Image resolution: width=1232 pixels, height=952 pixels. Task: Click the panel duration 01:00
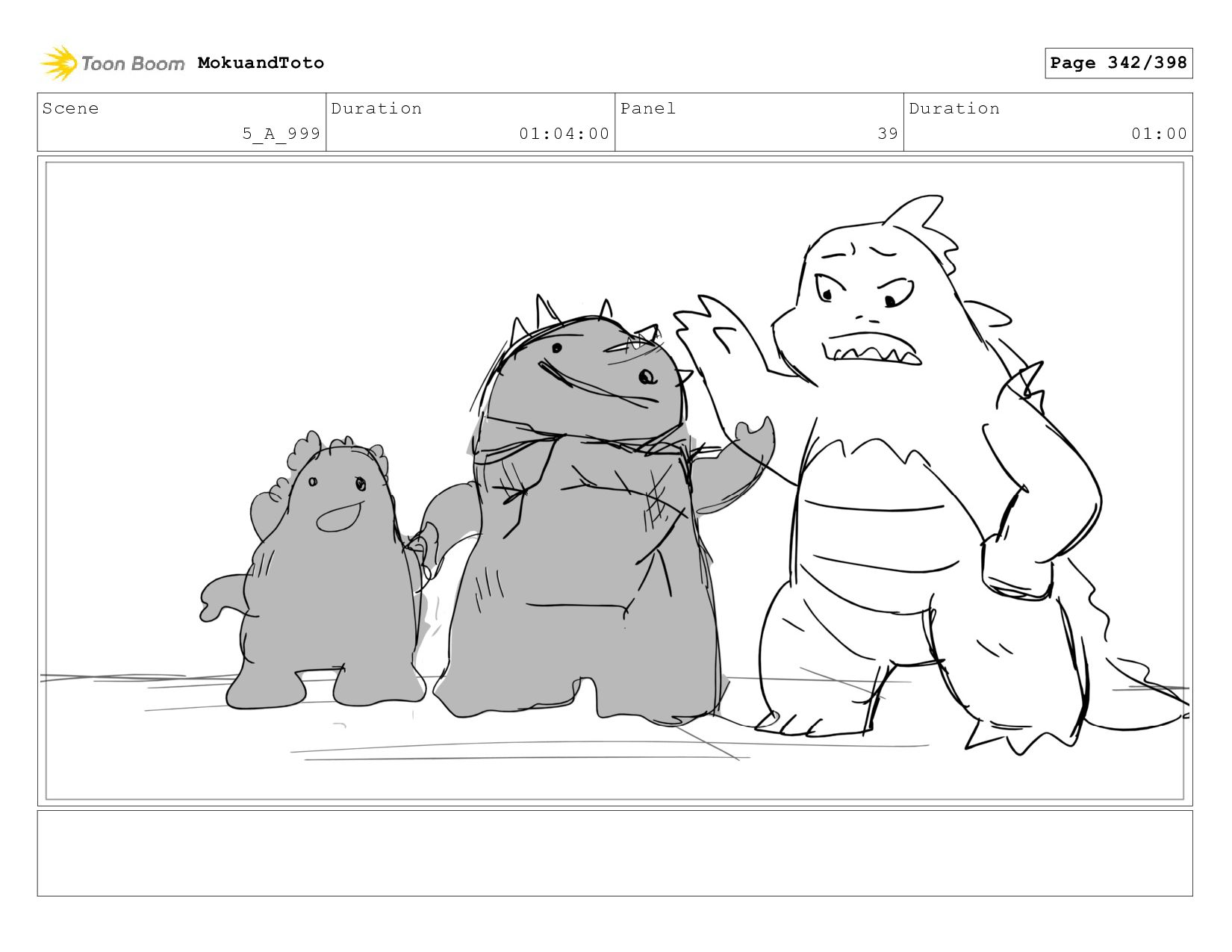tap(1159, 134)
